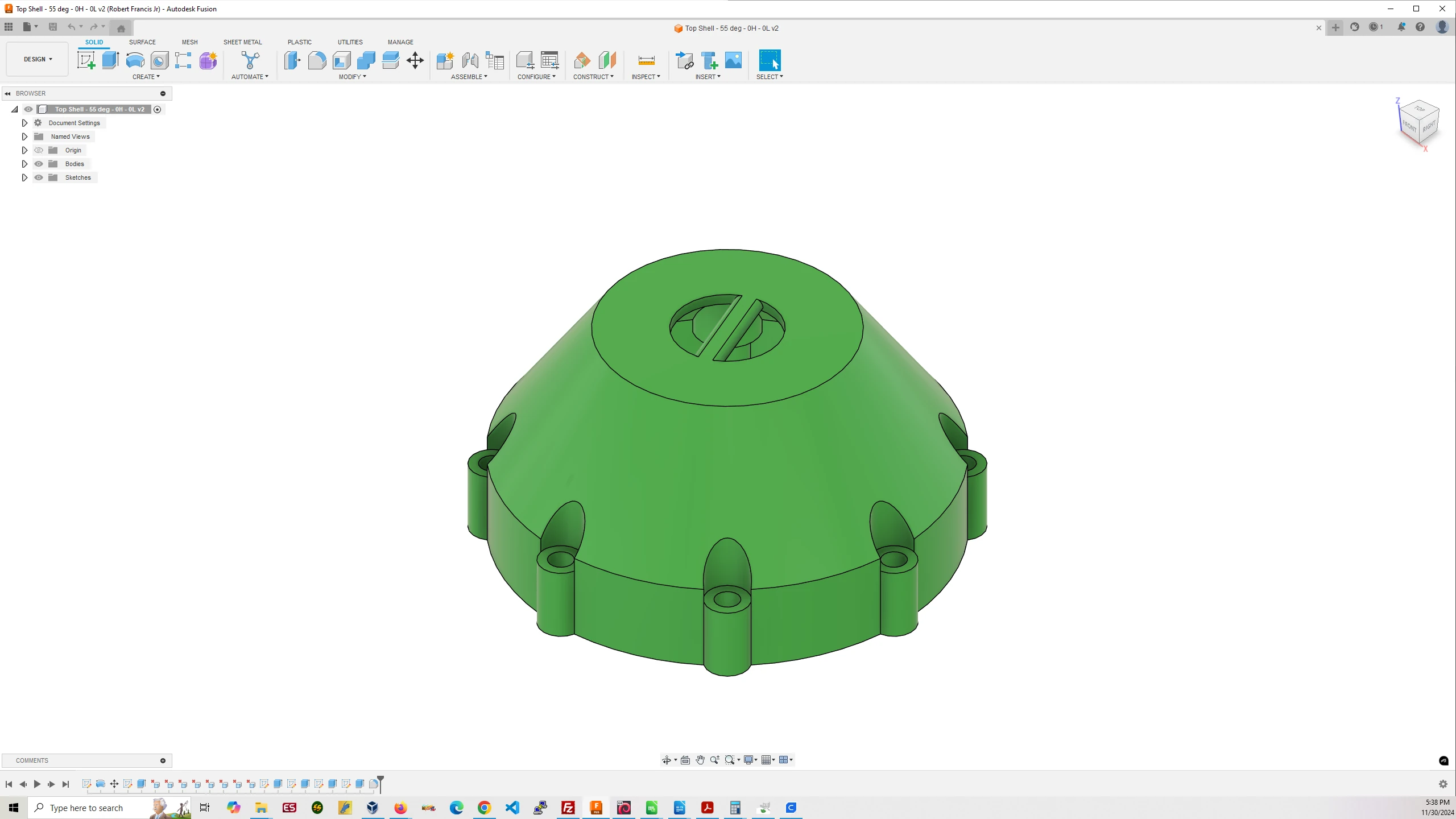Click the Inspect measurement tool
The height and width of the screenshot is (819, 1456).
646,60
